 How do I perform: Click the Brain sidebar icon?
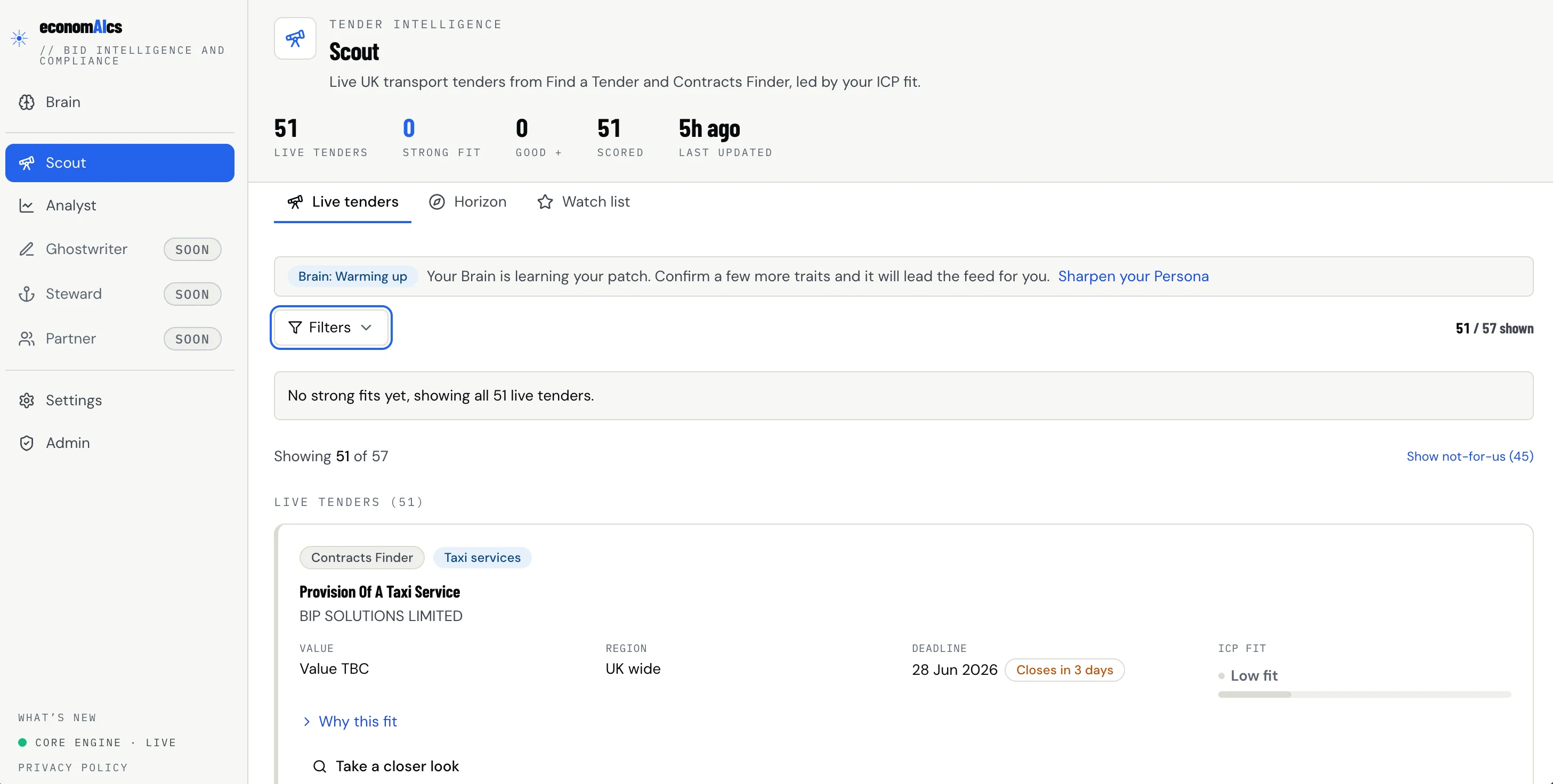(x=27, y=102)
